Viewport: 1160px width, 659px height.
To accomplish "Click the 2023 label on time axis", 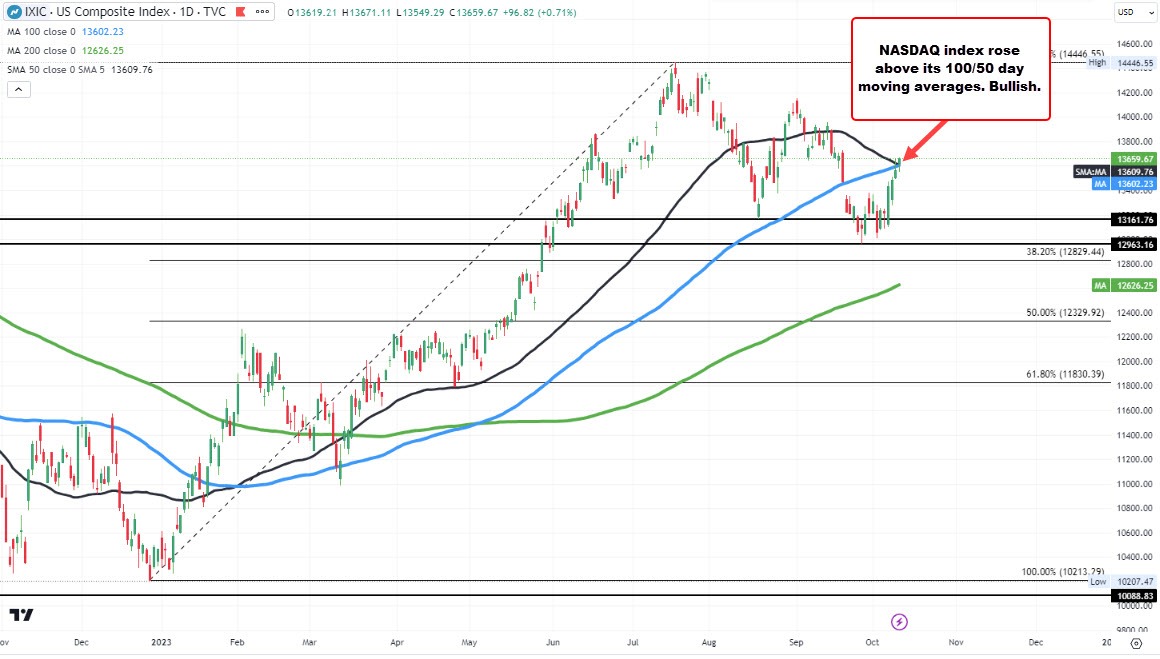I will click(161, 642).
